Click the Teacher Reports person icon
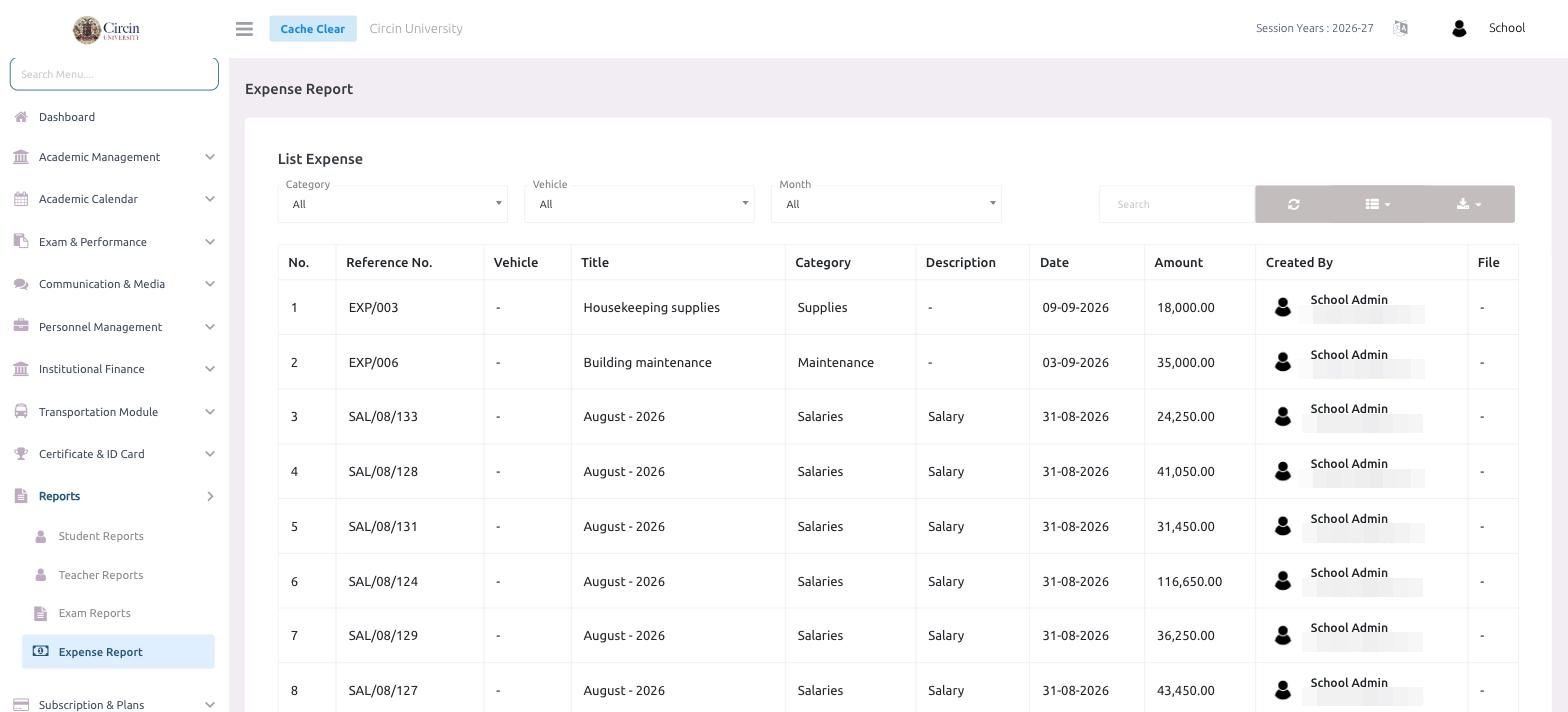The height and width of the screenshot is (712, 1568). coord(40,575)
